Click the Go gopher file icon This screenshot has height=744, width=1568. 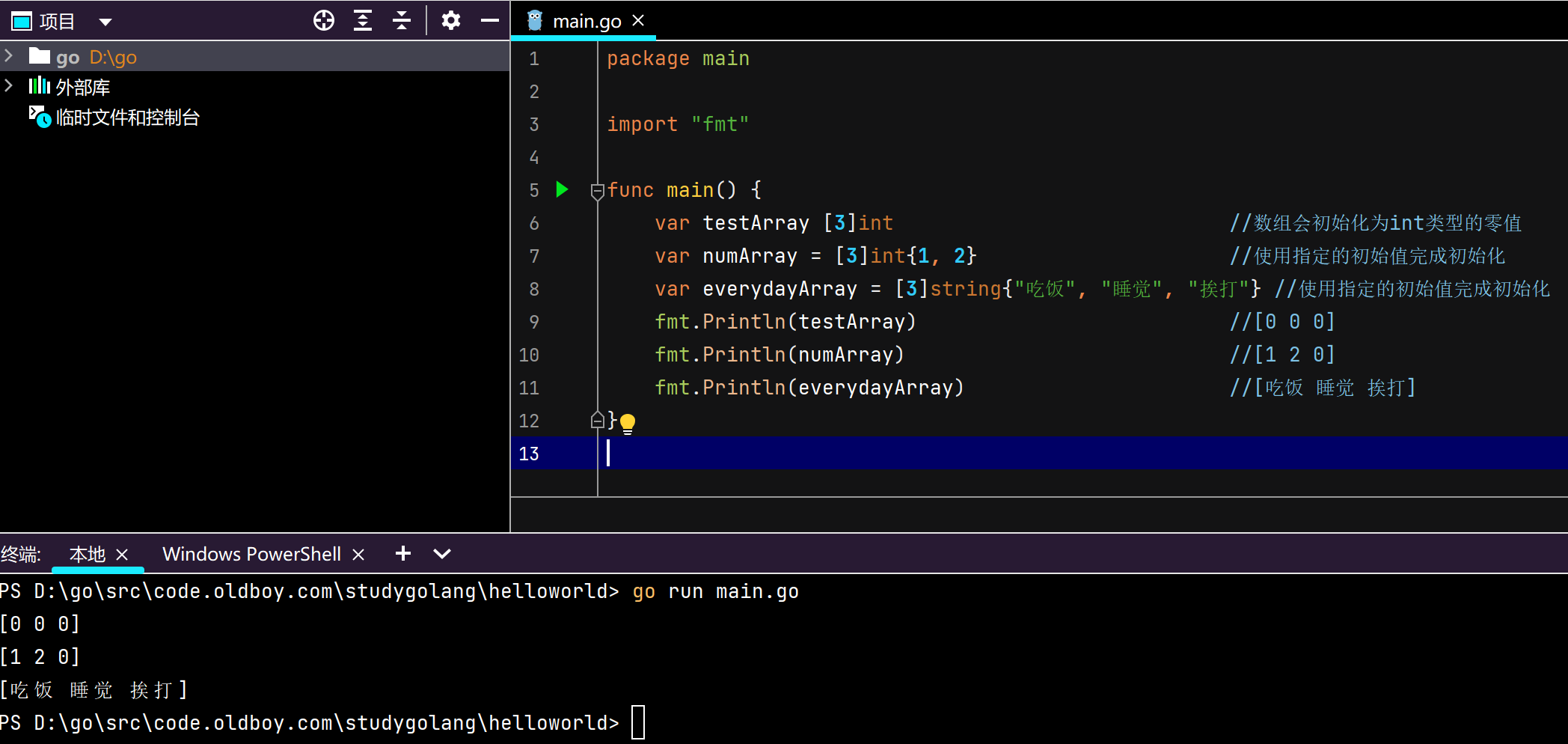(535, 21)
